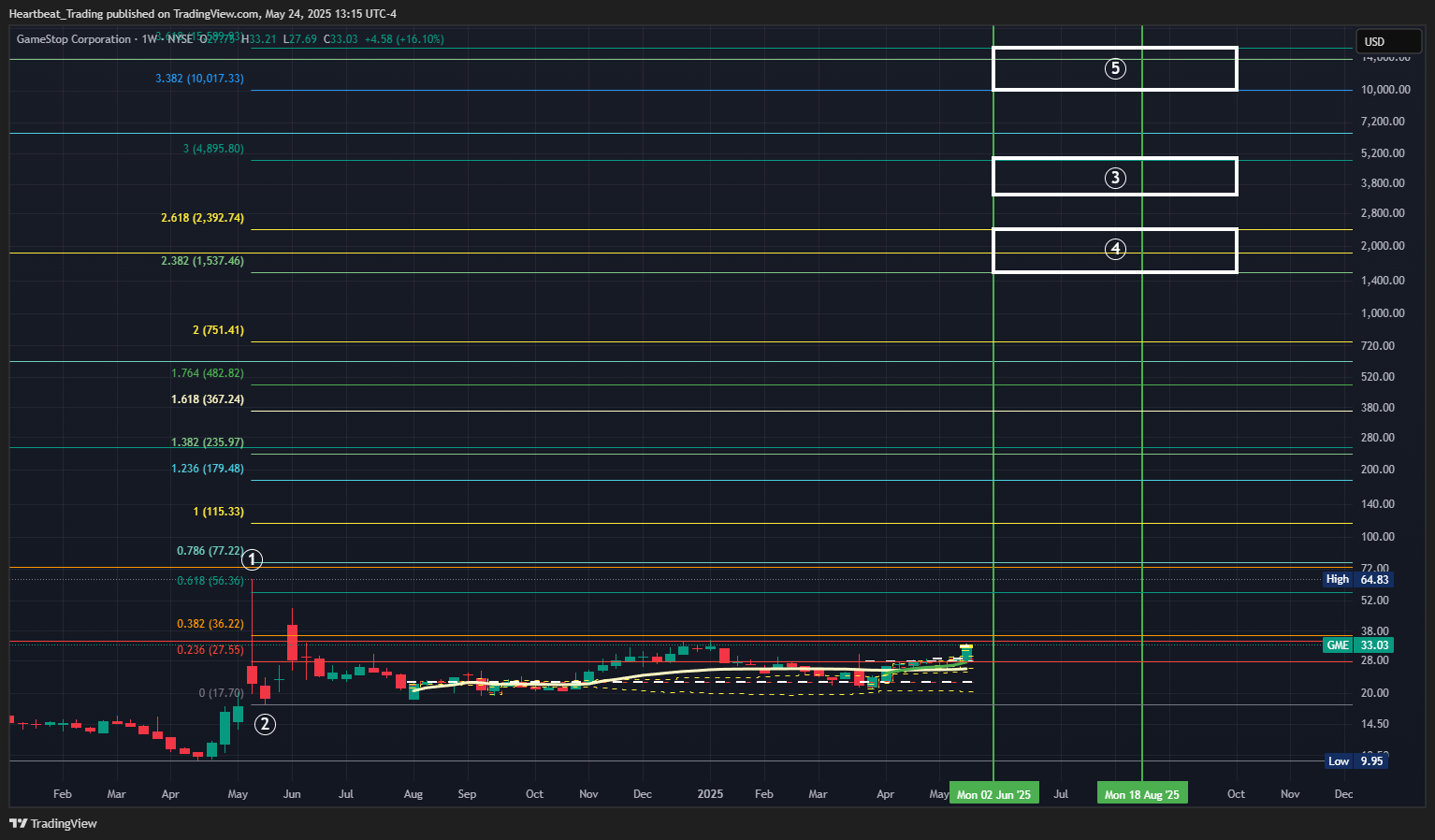This screenshot has height=840, width=1435.
Task: Click 14.50 on the price axis
Action: point(1375,724)
